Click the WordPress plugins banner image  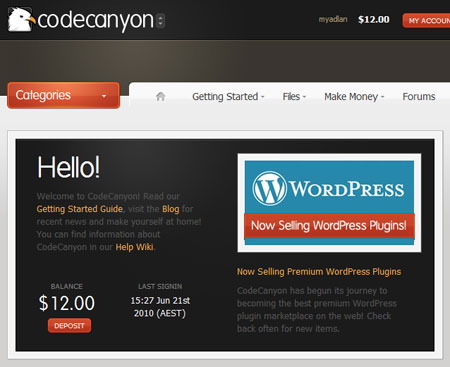click(x=329, y=203)
